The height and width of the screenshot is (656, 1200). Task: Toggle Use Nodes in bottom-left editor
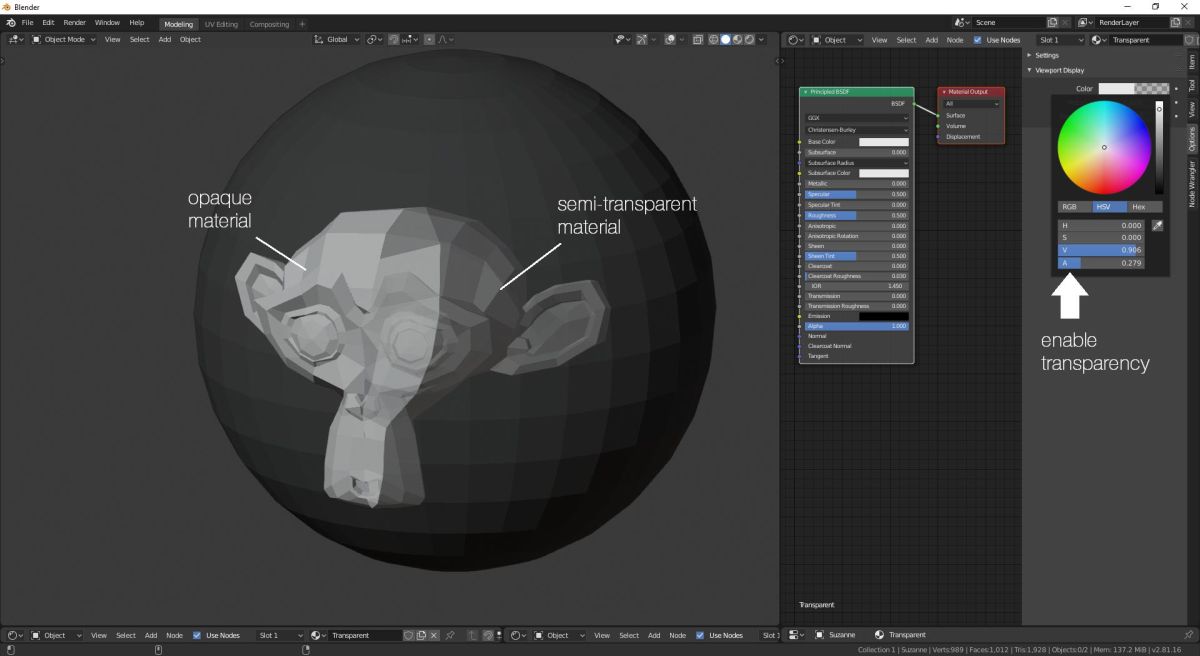coord(197,635)
